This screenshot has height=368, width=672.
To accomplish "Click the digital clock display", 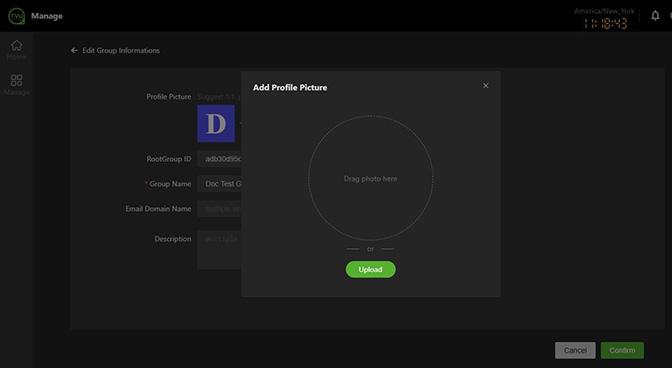I will coord(606,24).
